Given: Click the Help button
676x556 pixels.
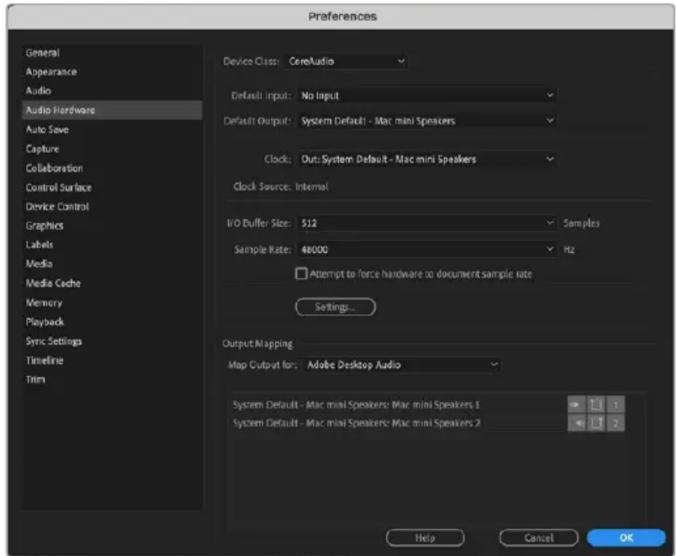Looking at the screenshot, I should coord(425,538).
